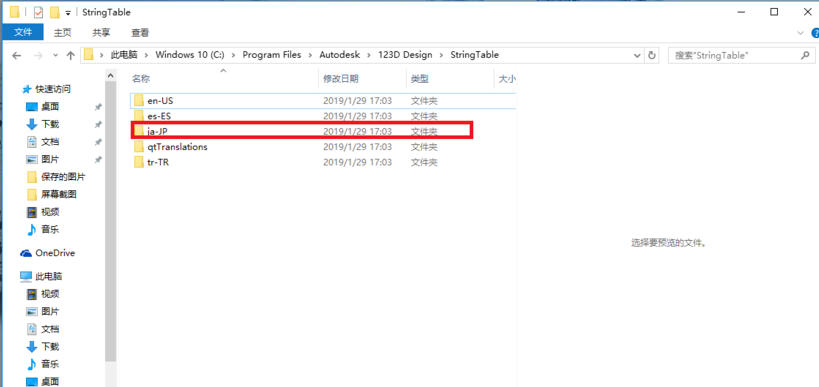Expand the ribbon chevron at top right
Viewport: 819px width, 387px height.
click(801, 32)
